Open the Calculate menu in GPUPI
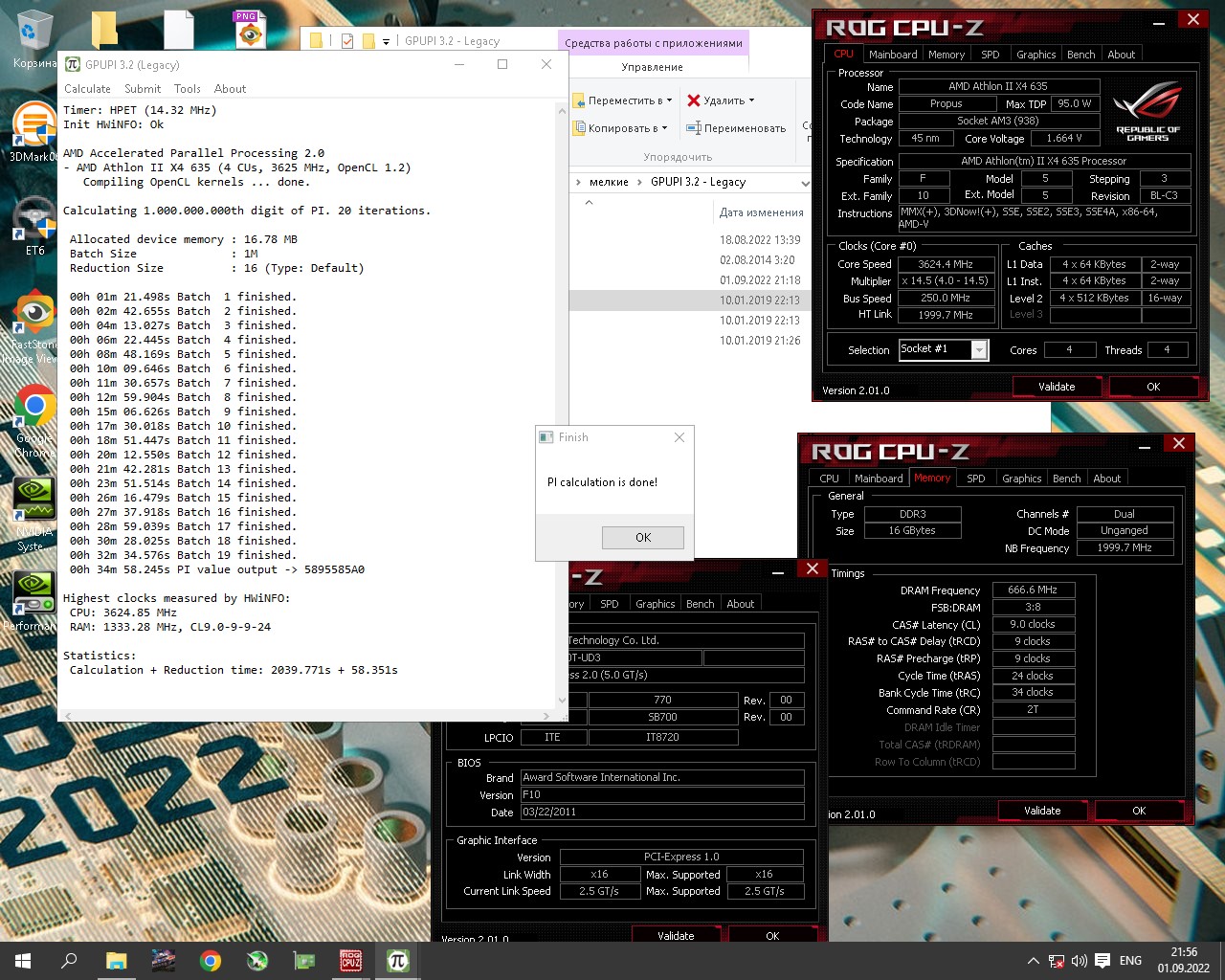This screenshot has width=1225, height=980. (x=87, y=89)
